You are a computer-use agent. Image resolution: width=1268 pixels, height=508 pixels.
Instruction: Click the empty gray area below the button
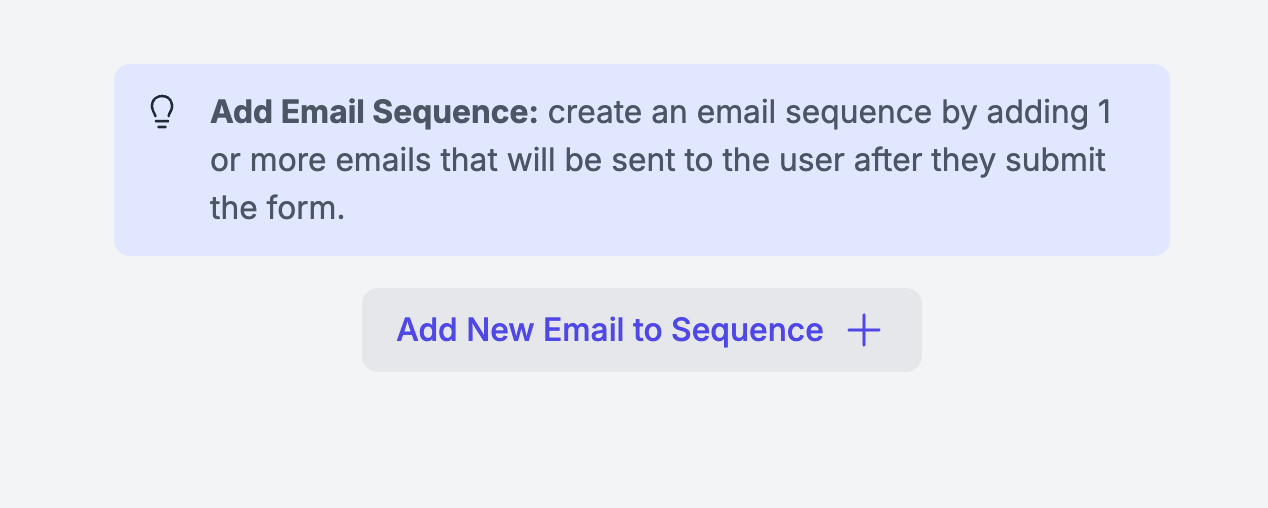point(642,440)
